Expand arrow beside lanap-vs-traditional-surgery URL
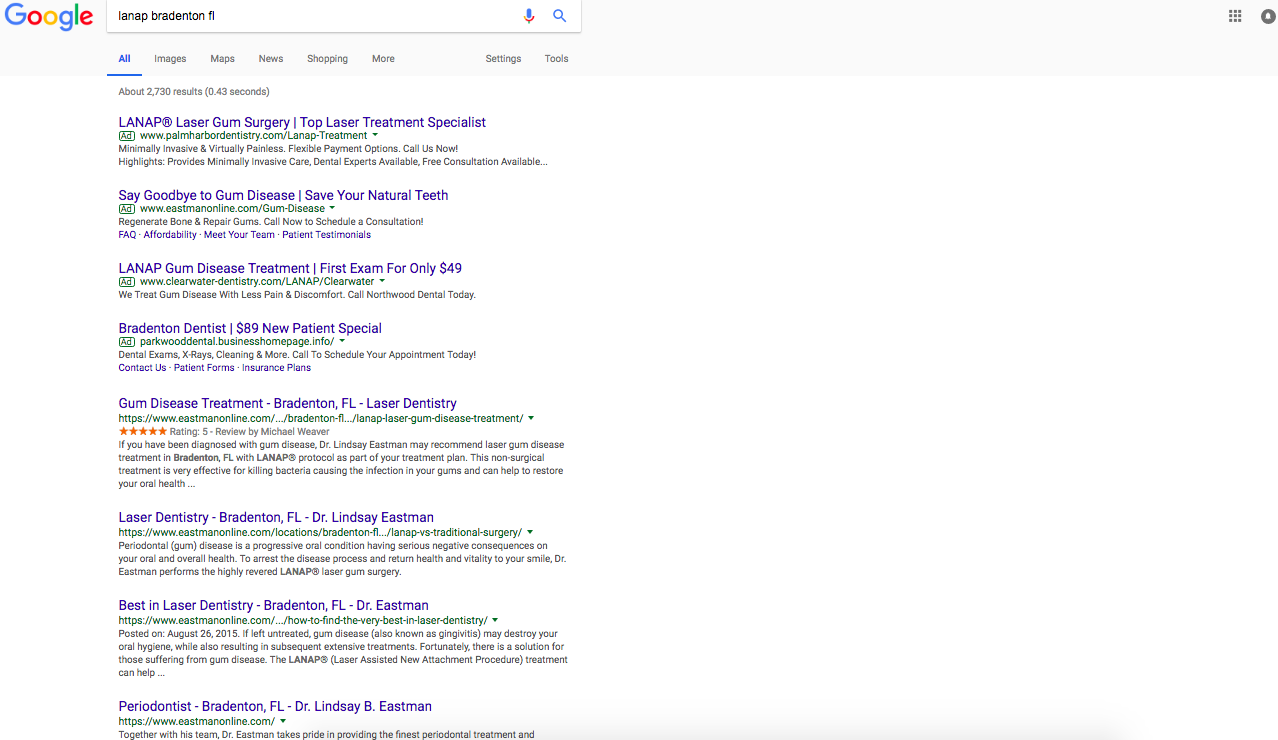Viewport: 1278px width, 740px height. [530, 532]
